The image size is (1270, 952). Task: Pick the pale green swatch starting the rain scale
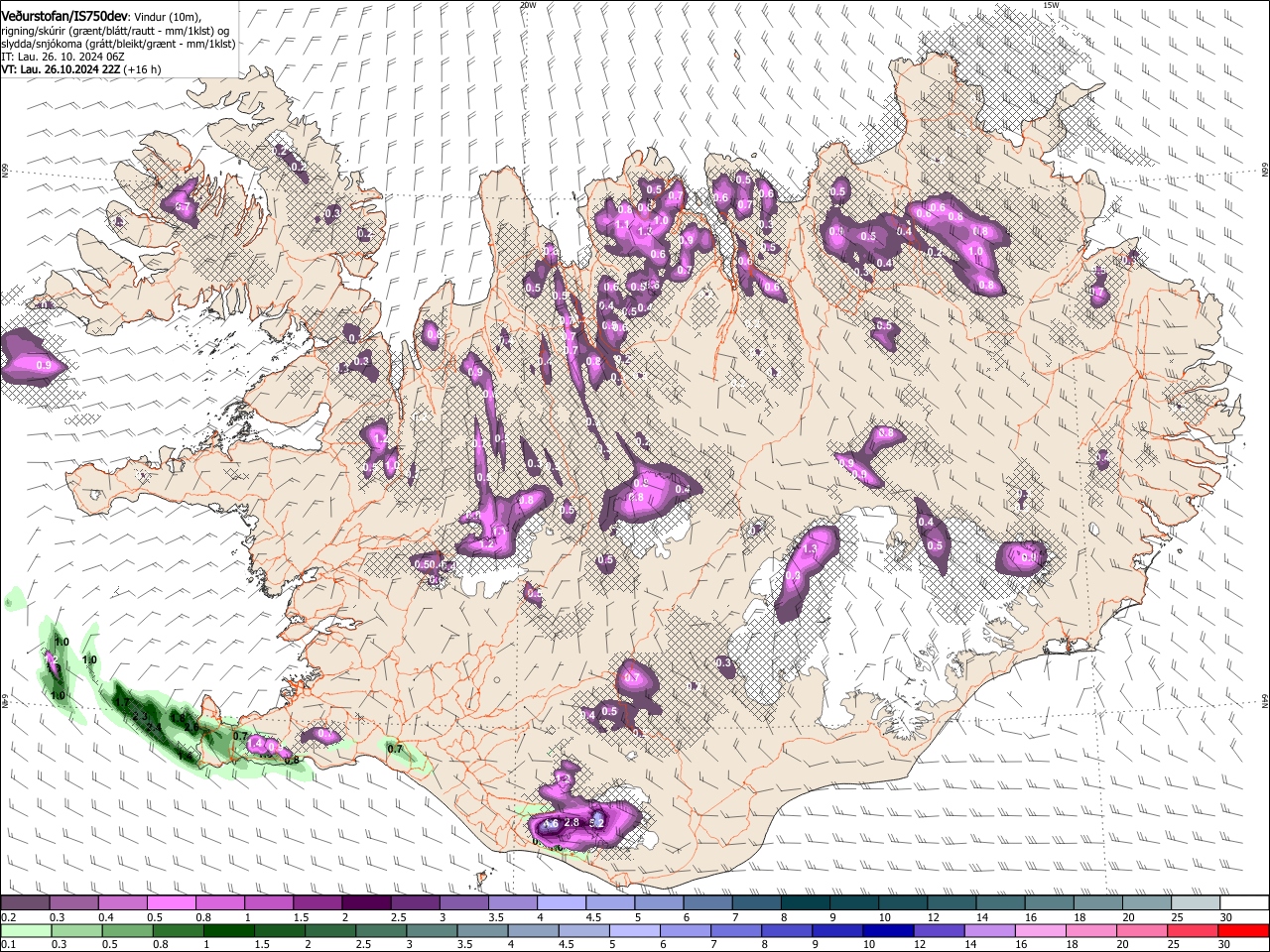point(26,930)
